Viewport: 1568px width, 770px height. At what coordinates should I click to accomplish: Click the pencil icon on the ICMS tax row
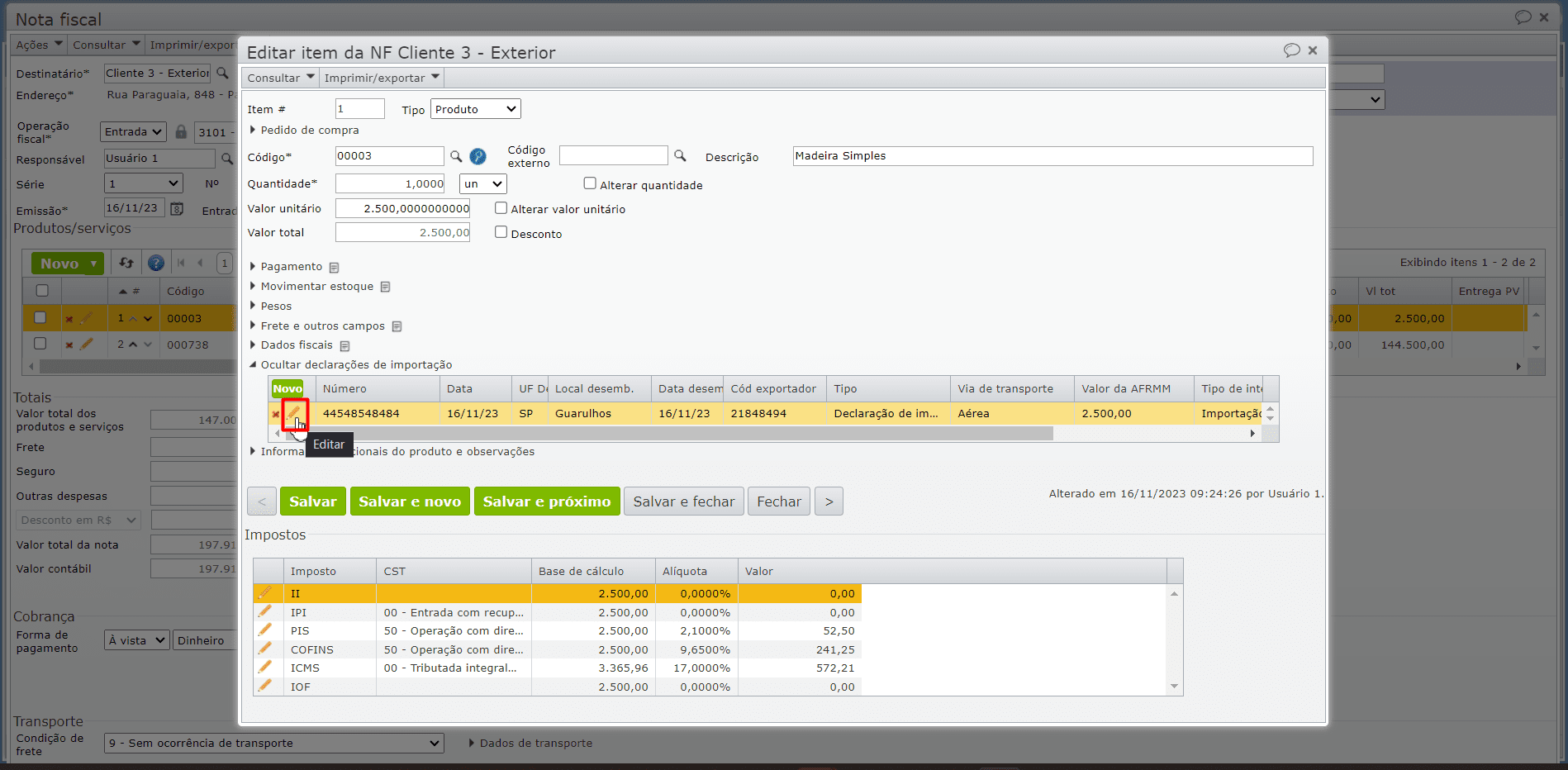264,668
